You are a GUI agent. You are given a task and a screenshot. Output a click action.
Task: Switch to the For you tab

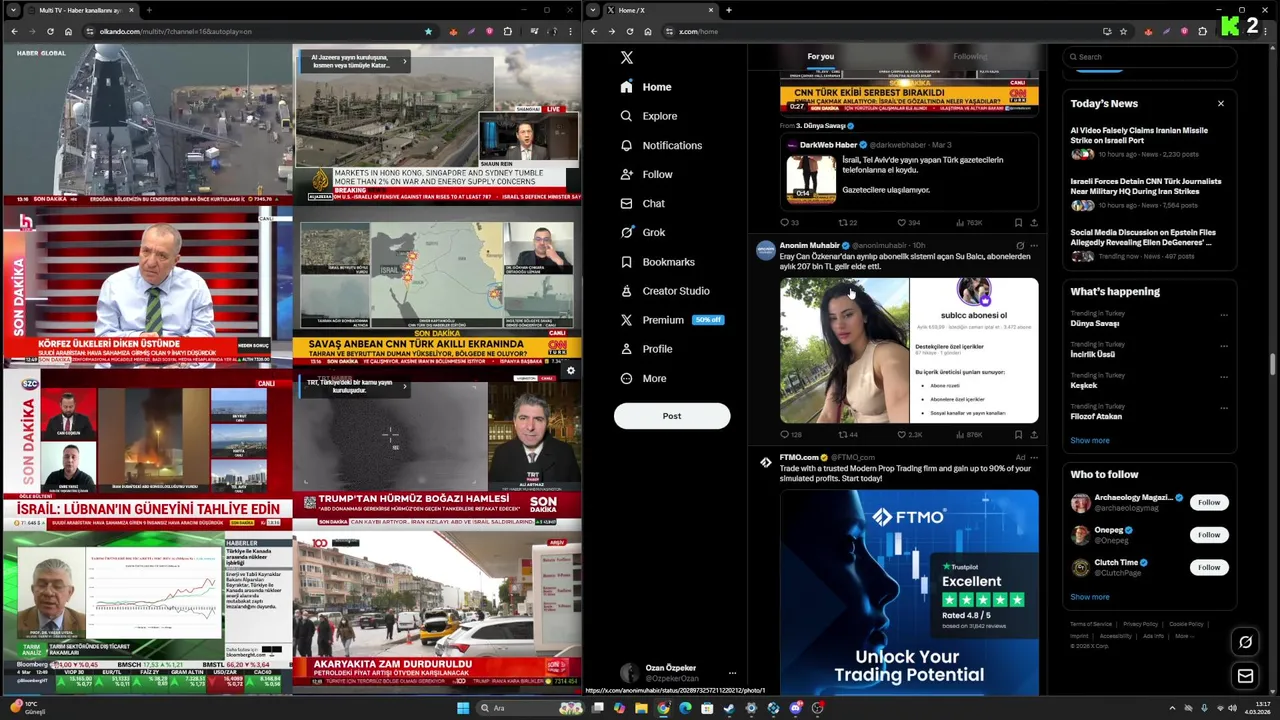(x=820, y=57)
